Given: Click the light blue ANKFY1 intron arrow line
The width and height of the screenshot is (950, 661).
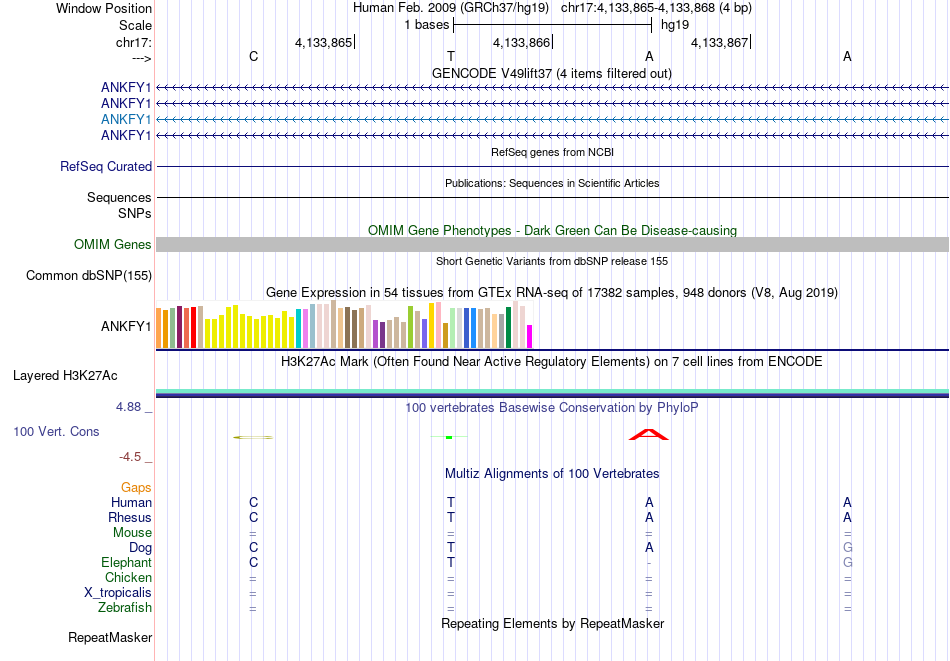Looking at the screenshot, I should pyautogui.click(x=552, y=119).
